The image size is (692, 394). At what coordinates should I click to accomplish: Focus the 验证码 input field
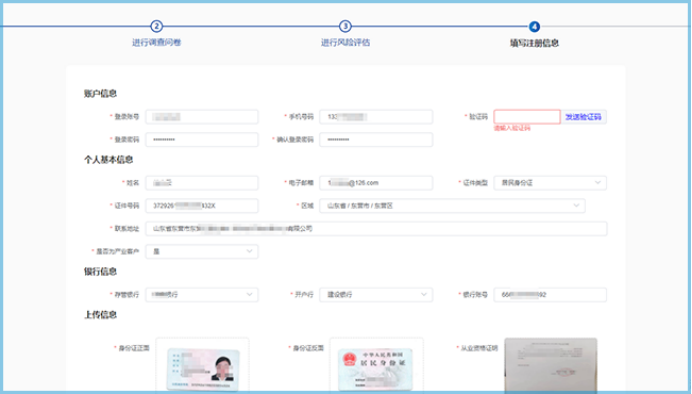coord(527,117)
